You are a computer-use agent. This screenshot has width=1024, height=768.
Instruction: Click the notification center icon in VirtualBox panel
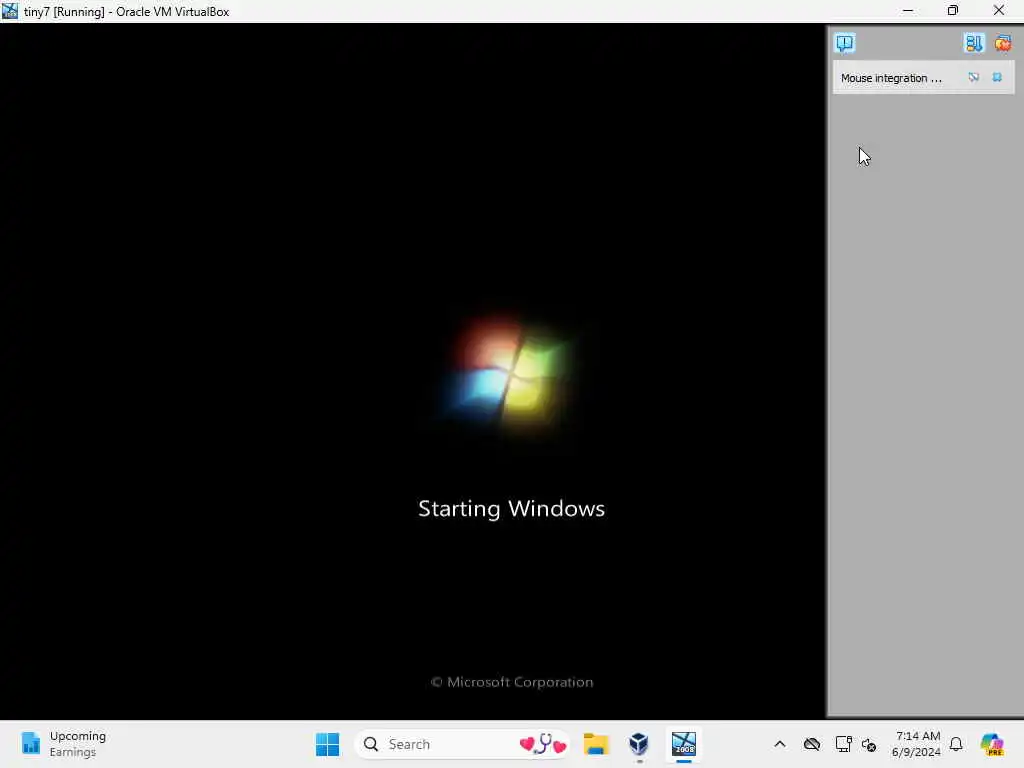coord(844,43)
